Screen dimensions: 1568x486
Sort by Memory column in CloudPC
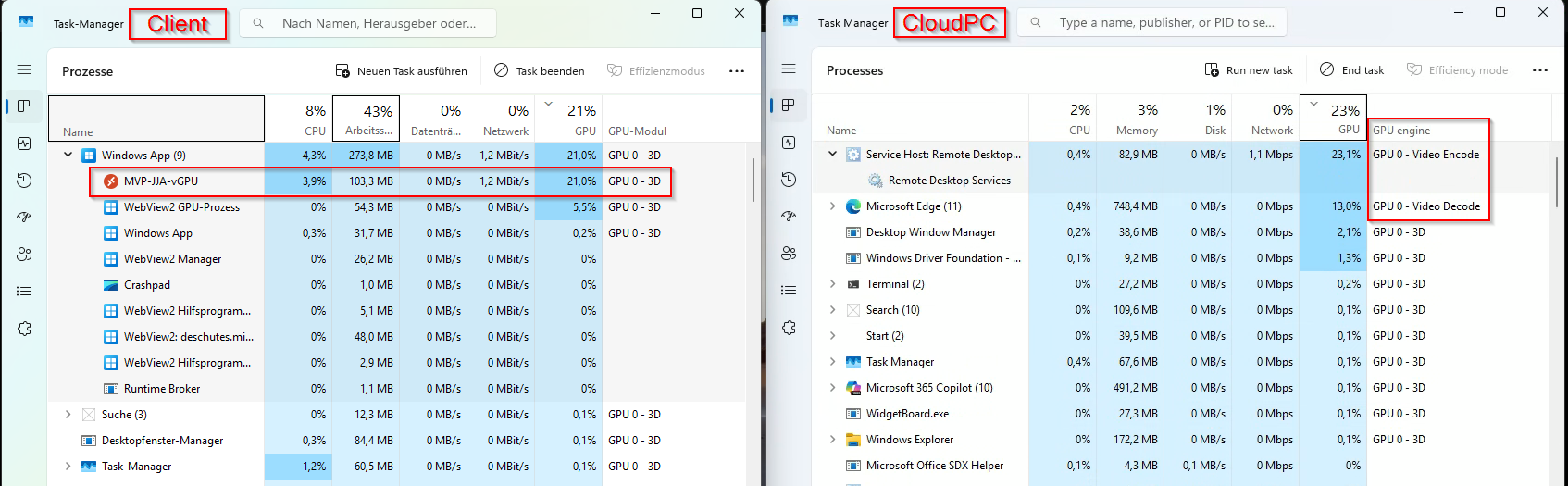pyautogui.click(x=1130, y=118)
